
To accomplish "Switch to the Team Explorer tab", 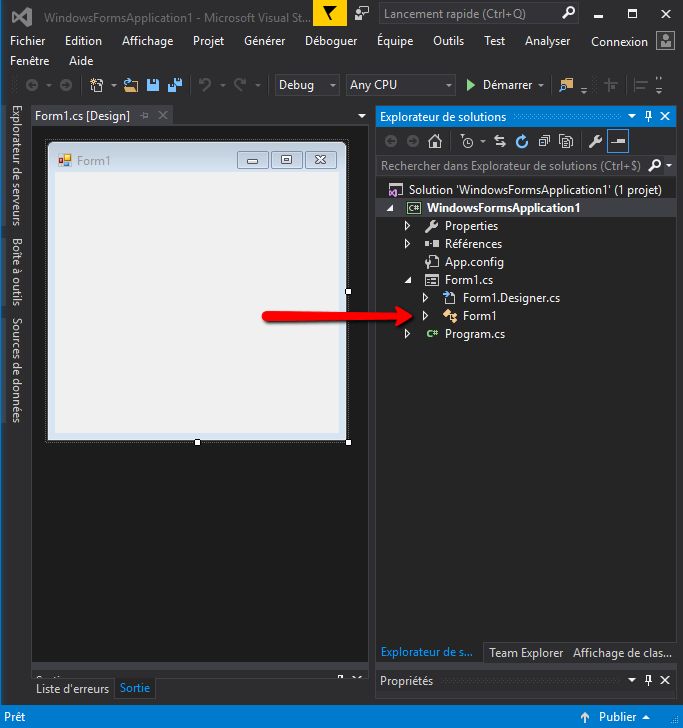I will (x=526, y=653).
